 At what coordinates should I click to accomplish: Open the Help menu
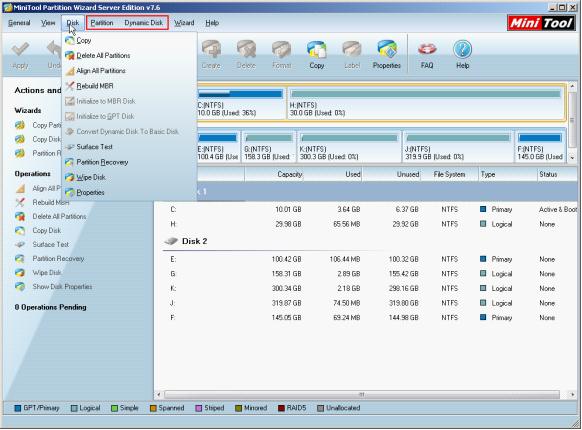(212, 23)
